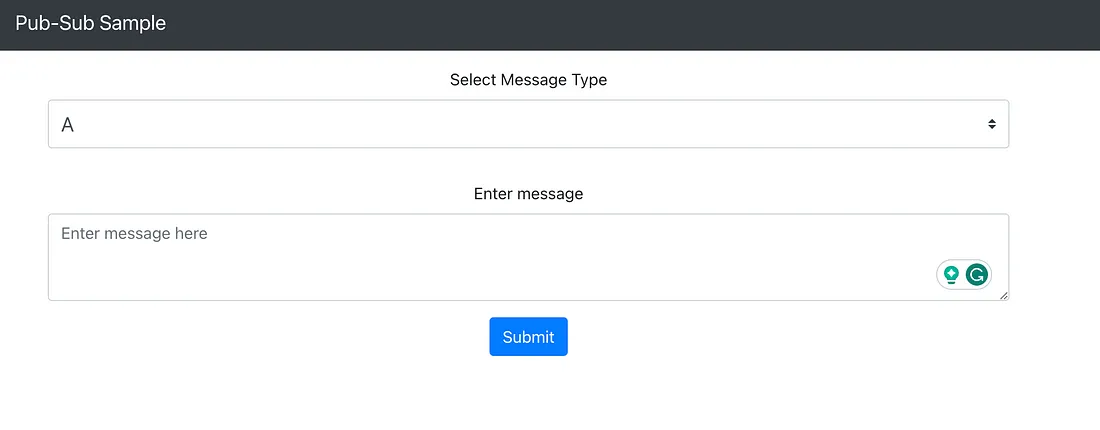The width and height of the screenshot is (1100, 430).
Task: Open the green Grammarly G icon
Action: pos(977,274)
